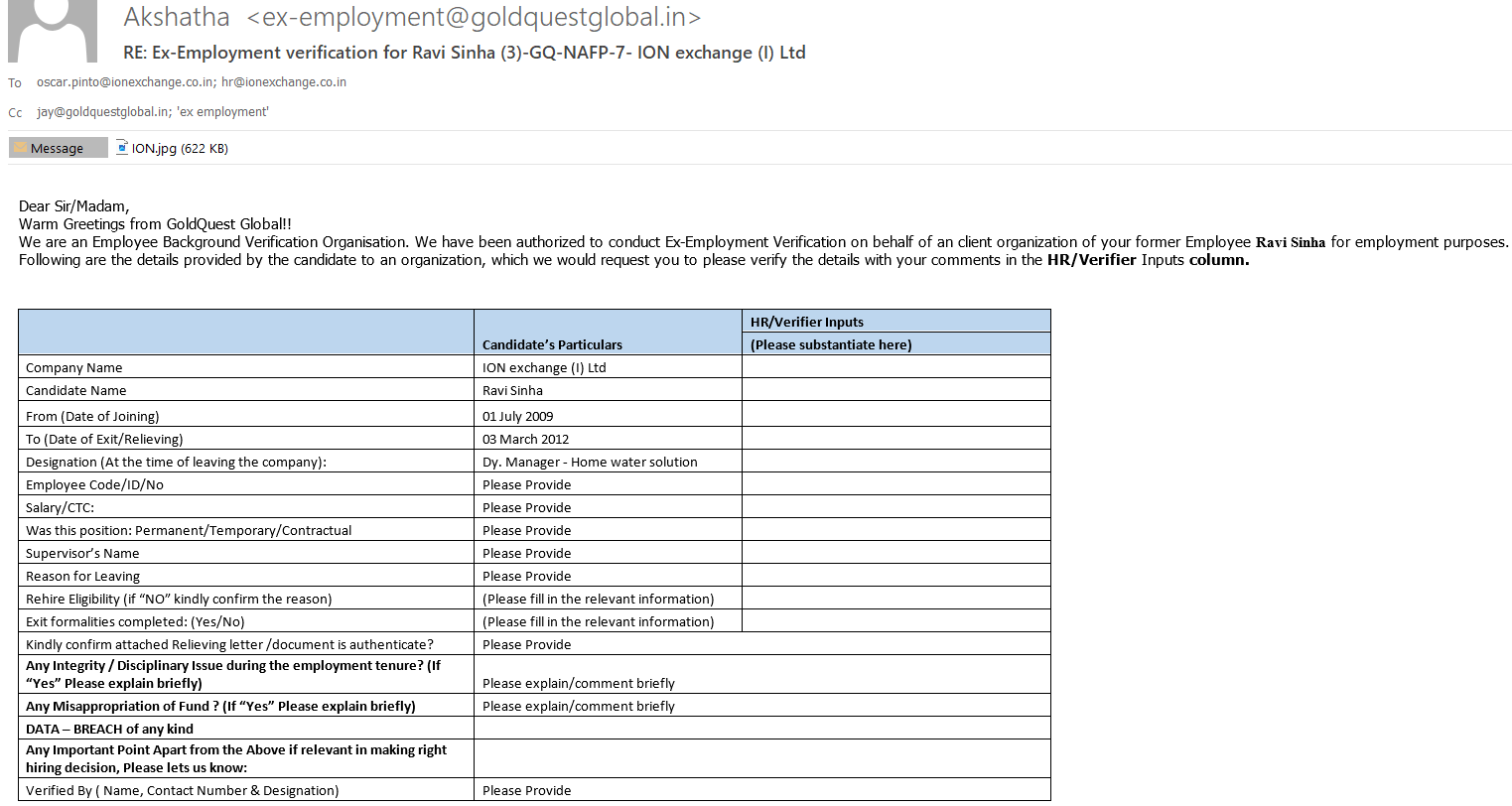Click 'Was this position: Permanent/Temporary/Contractual' label
This screenshot has width=1512, height=806.
coord(189,530)
